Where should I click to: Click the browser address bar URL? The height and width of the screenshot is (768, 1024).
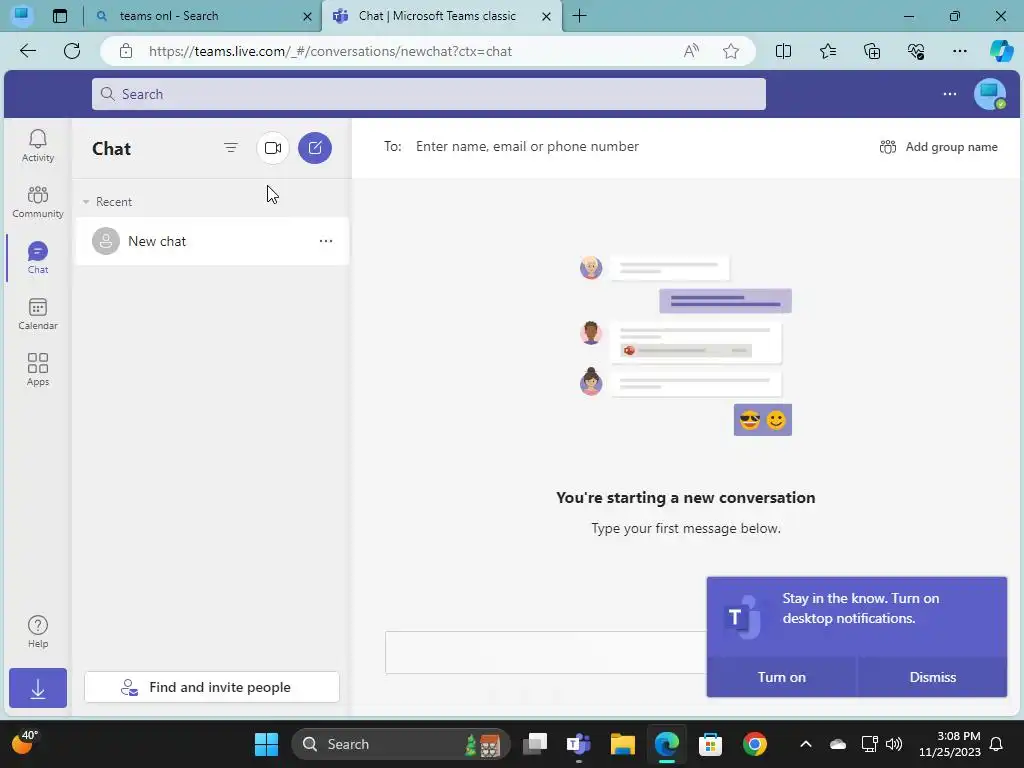330,51
